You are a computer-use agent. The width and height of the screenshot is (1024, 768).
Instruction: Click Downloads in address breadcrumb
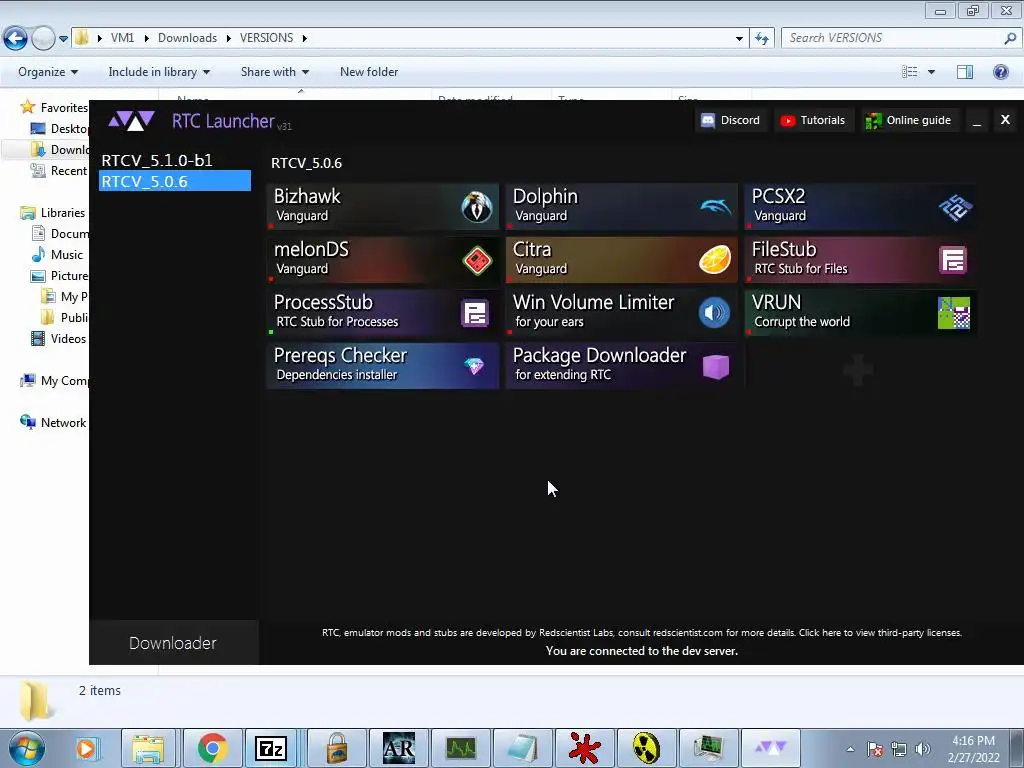pos(187,38)
